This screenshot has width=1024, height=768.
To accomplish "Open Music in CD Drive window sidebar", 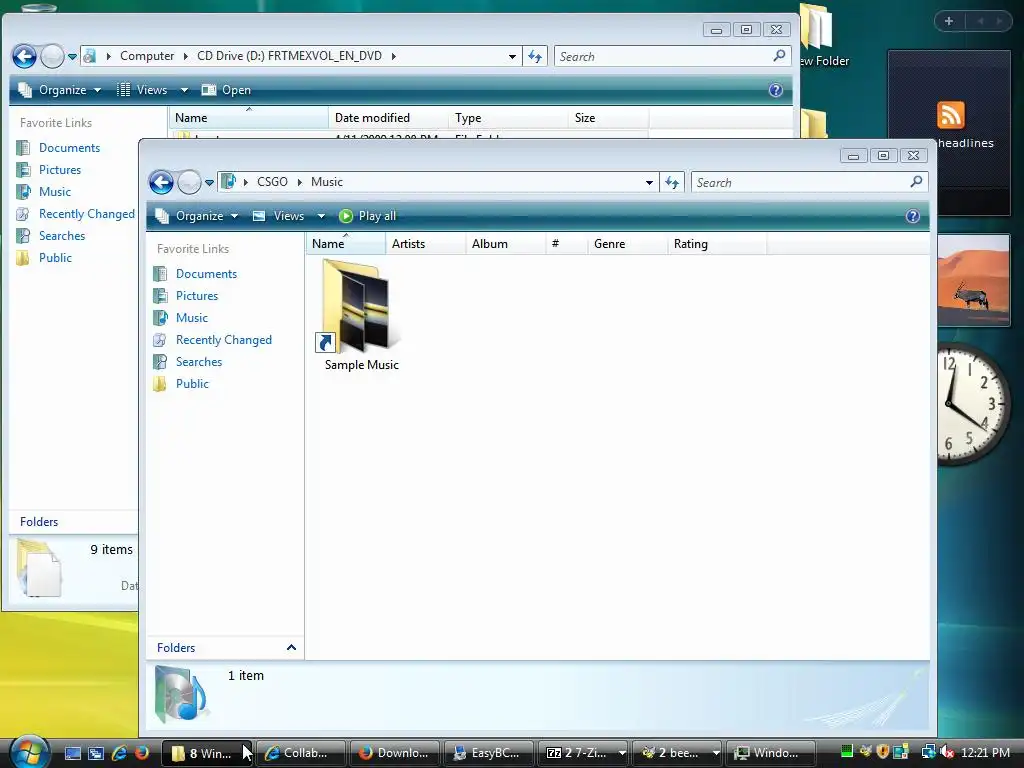I will pos(54,192).
